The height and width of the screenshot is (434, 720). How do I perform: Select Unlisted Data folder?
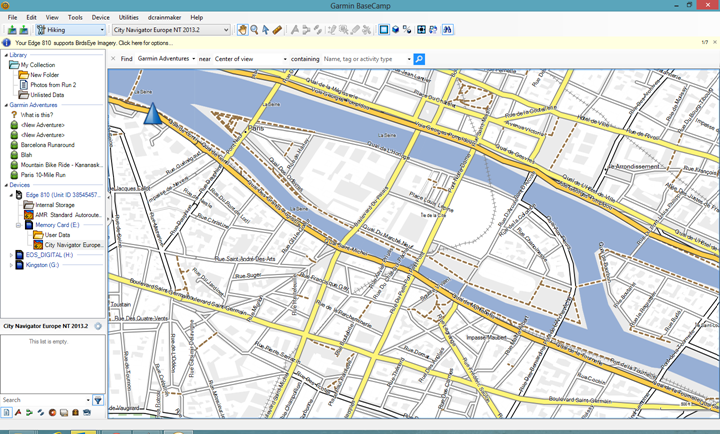pos(47,95)
